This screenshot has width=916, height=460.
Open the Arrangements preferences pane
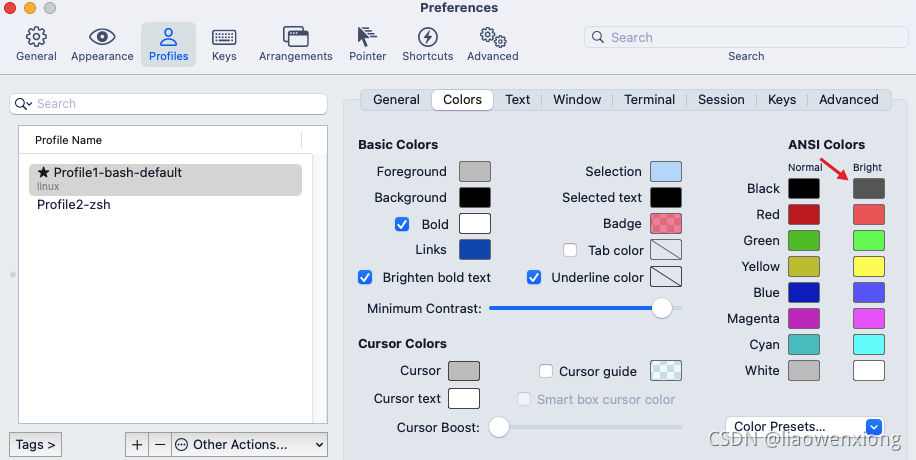point(296,44)
